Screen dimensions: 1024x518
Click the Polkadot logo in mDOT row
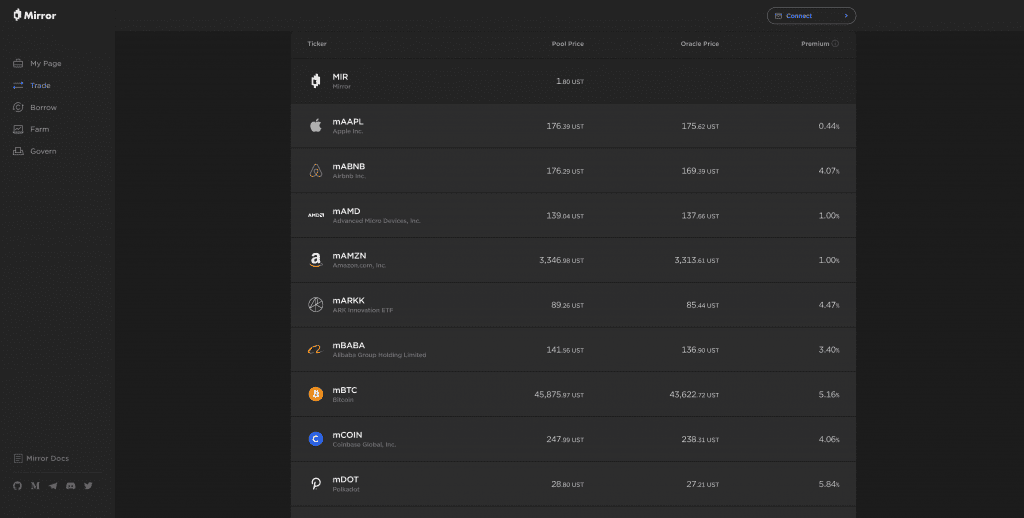click(315, 483)
